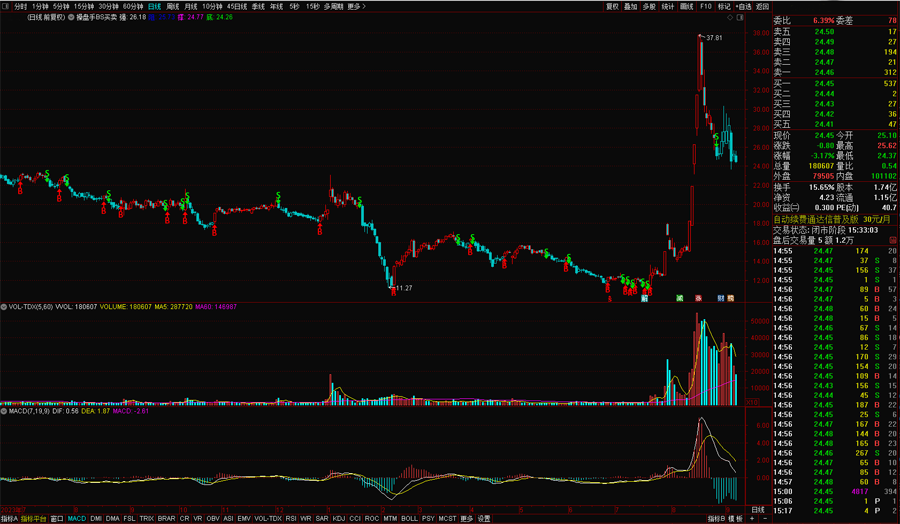Select the 分时 intraday period
The image size is (900, 524).
20,6
